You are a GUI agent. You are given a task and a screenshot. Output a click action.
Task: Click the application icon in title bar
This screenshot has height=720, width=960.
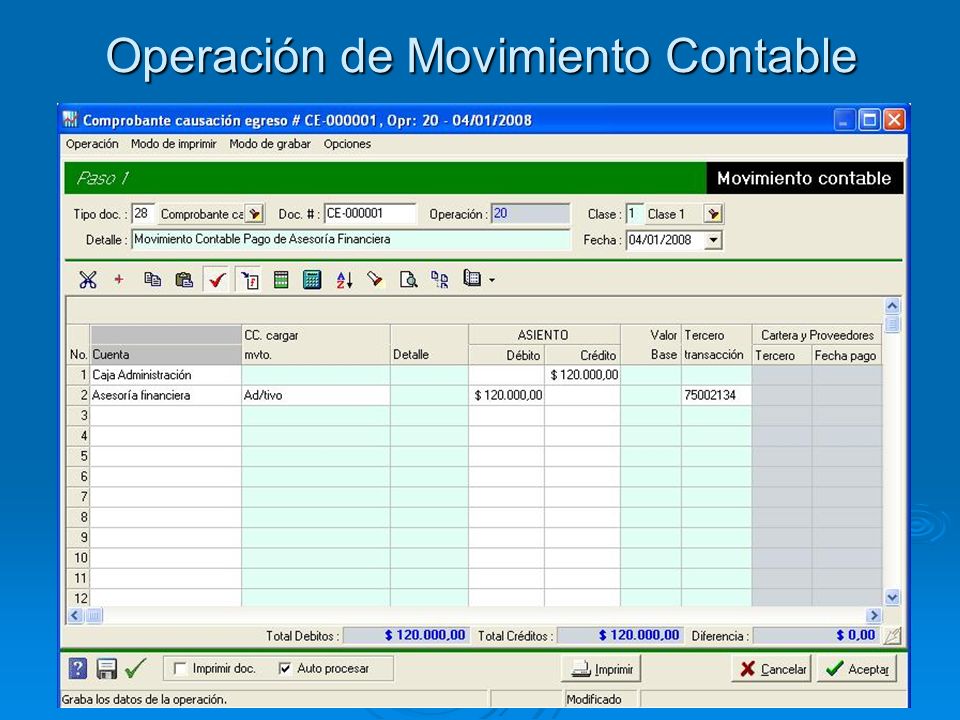click(x=70, y=119)
